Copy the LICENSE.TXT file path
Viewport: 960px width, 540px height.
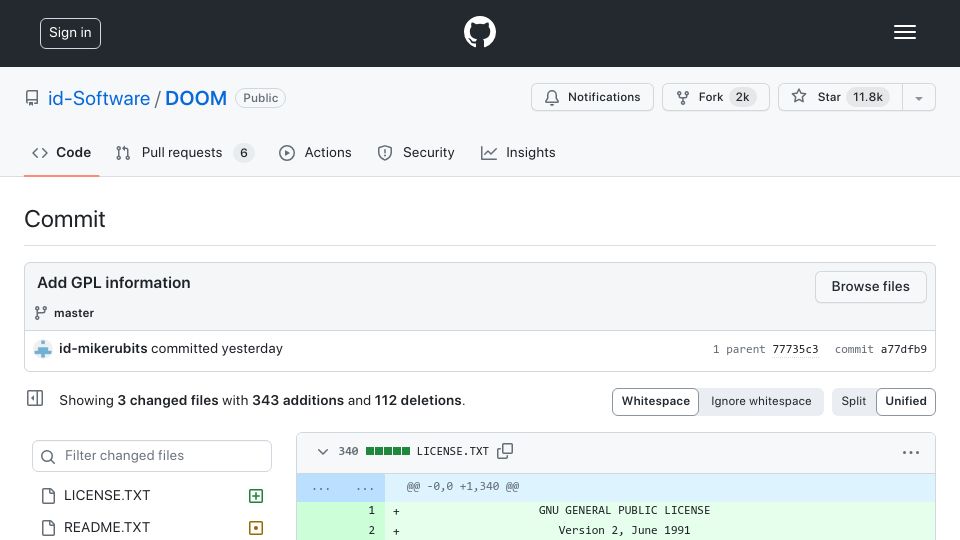[x=505, y=451]
